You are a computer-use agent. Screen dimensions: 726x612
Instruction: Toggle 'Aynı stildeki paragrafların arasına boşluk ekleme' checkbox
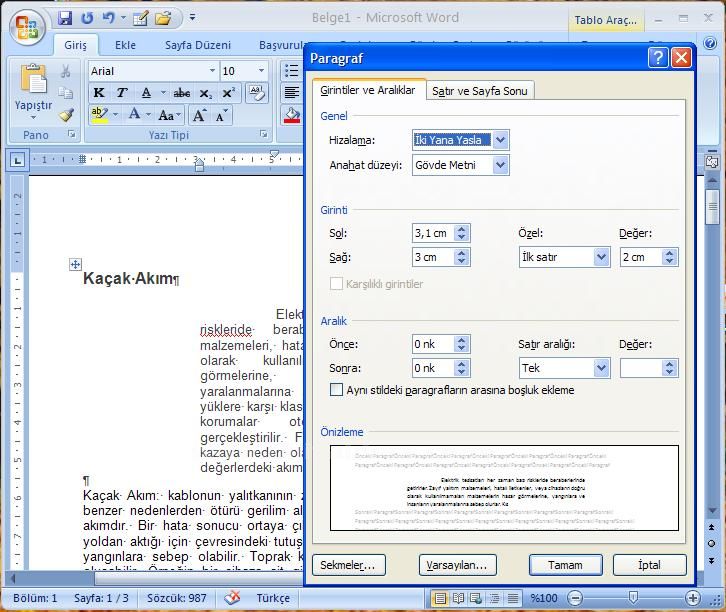click(337, 389)
